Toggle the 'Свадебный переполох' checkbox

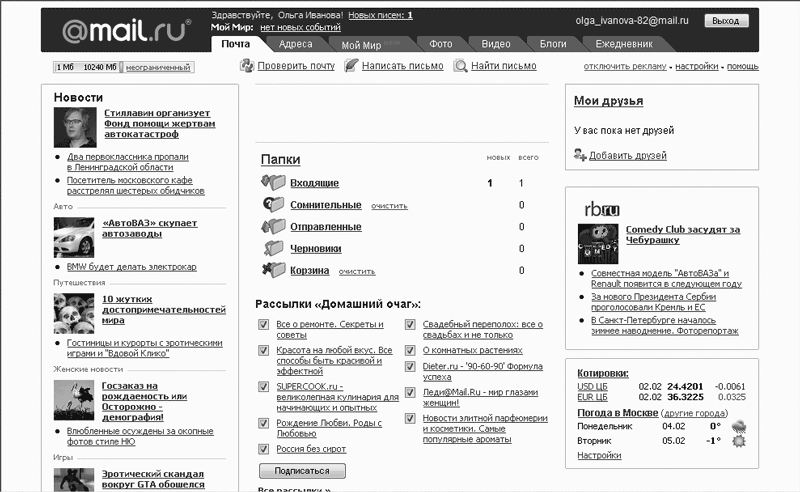pyautogui.click(x=410, y=324)
